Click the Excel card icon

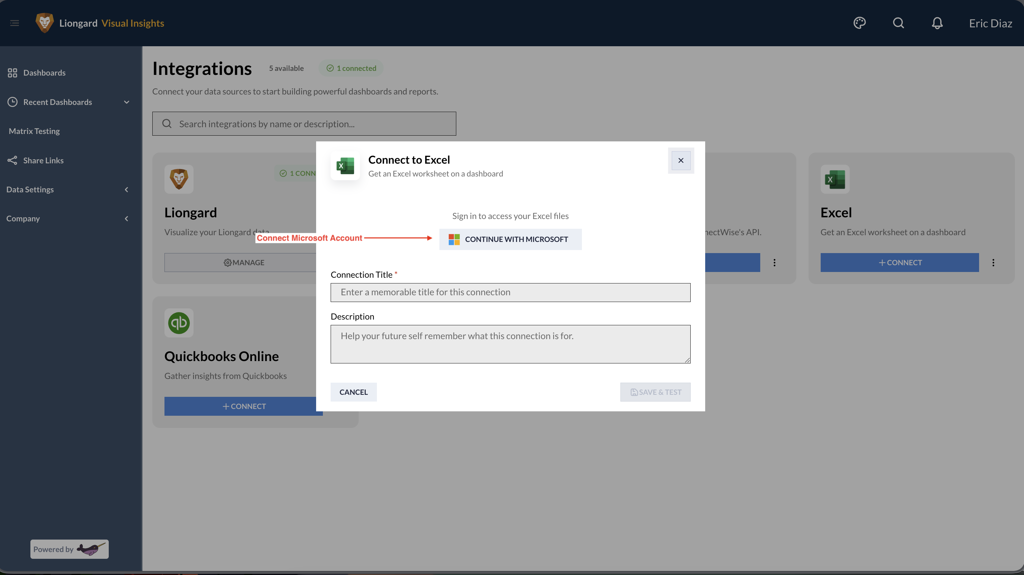[x=835, y=179]
